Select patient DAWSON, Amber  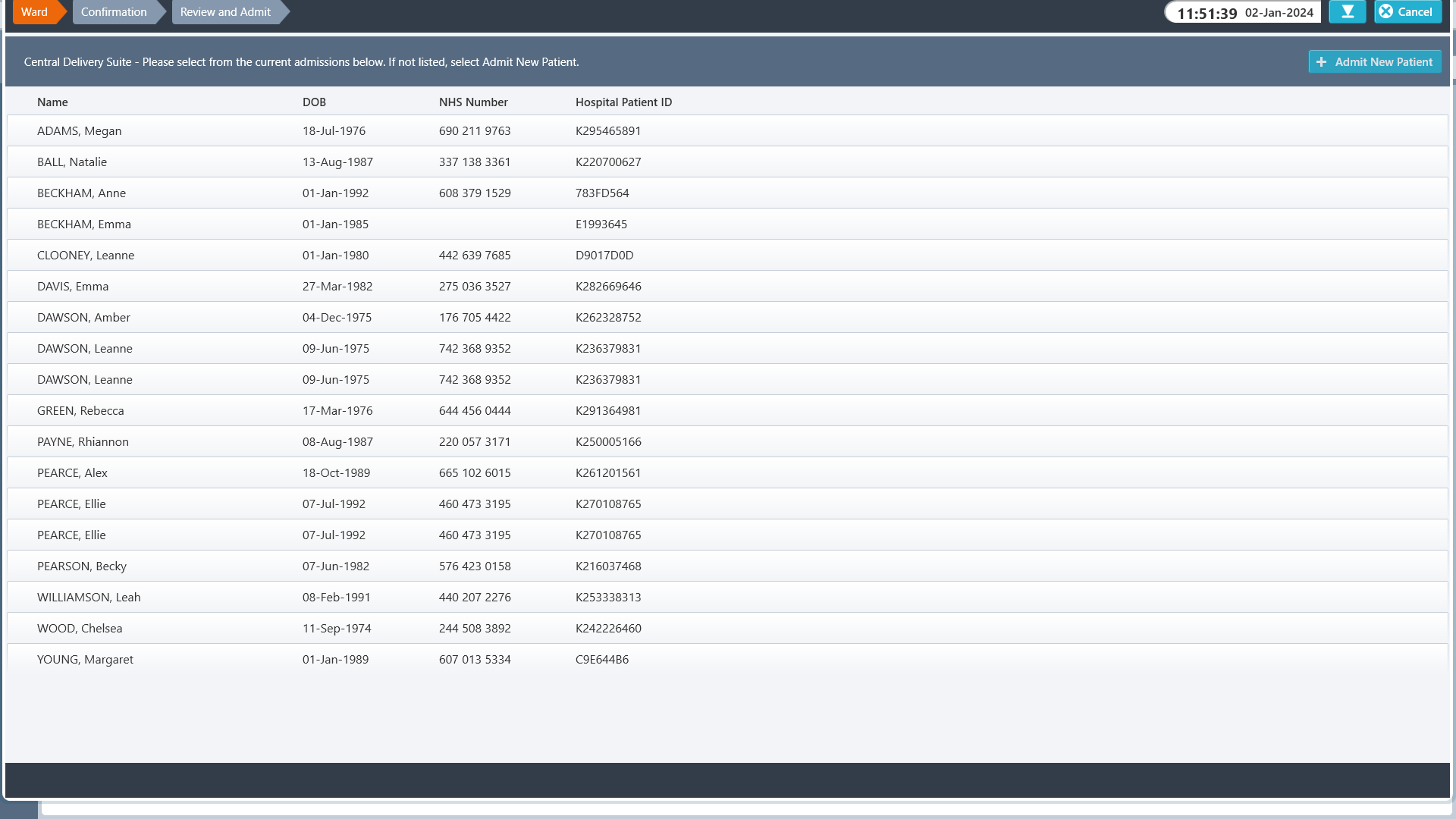[x=727, y=317]
